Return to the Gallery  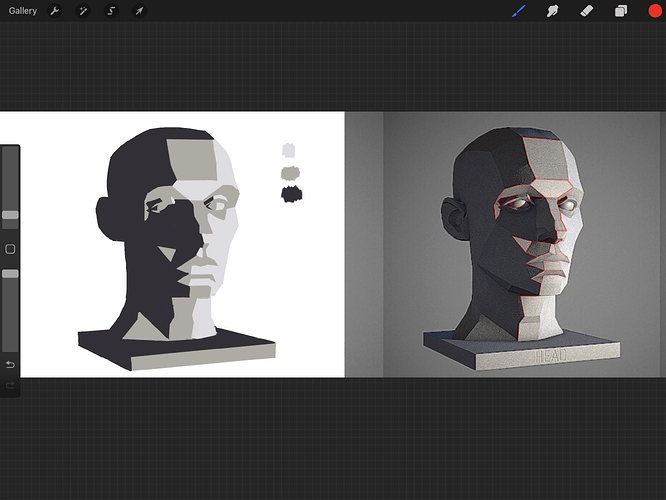click(23, 11)
